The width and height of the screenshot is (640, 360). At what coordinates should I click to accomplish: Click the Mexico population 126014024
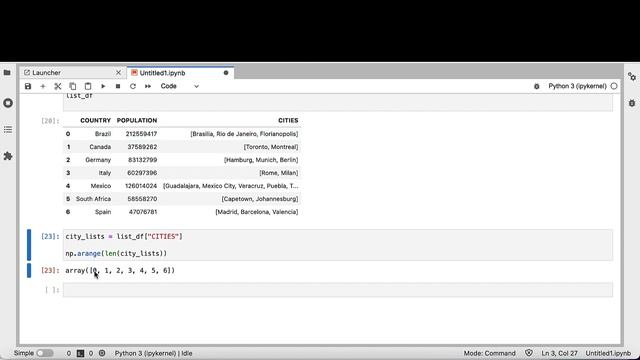(x=141, y=186)
